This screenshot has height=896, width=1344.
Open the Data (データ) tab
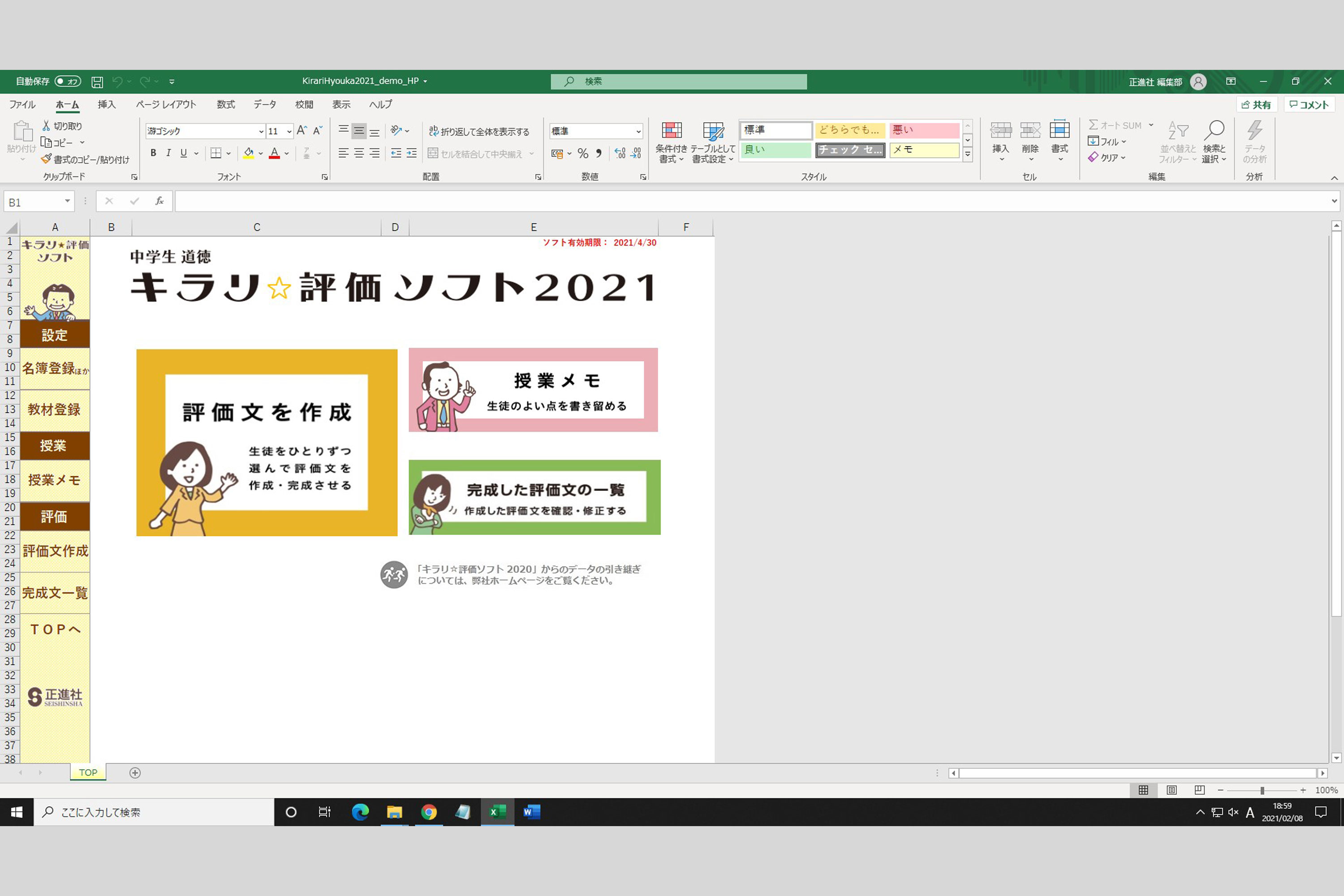[x=265, y=104]
